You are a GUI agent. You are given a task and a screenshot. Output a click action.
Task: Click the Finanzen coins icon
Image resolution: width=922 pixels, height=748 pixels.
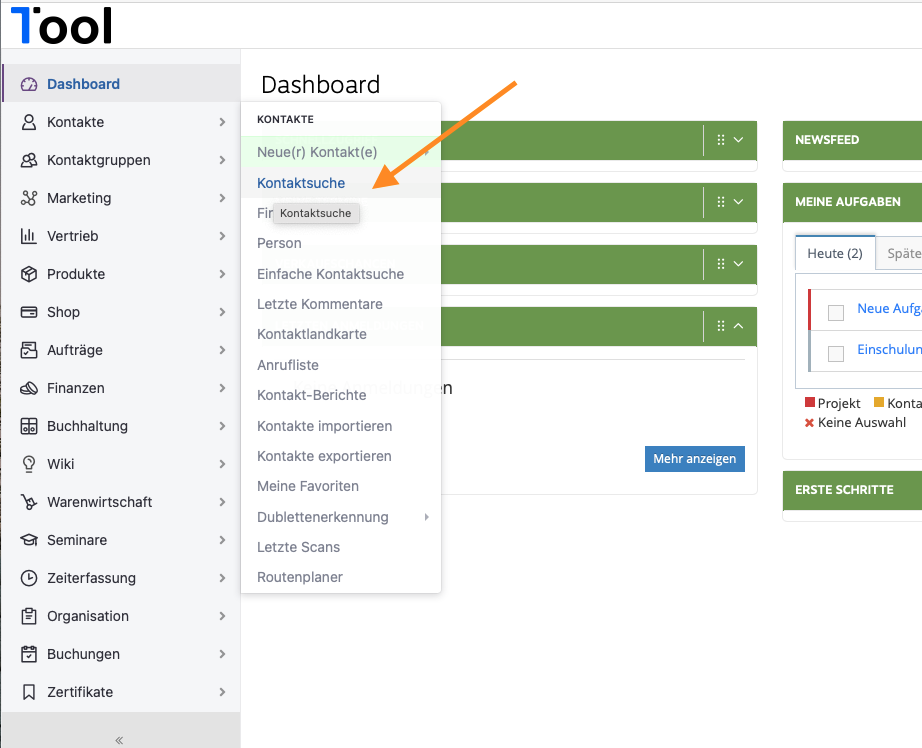click(x=29, y=388)
